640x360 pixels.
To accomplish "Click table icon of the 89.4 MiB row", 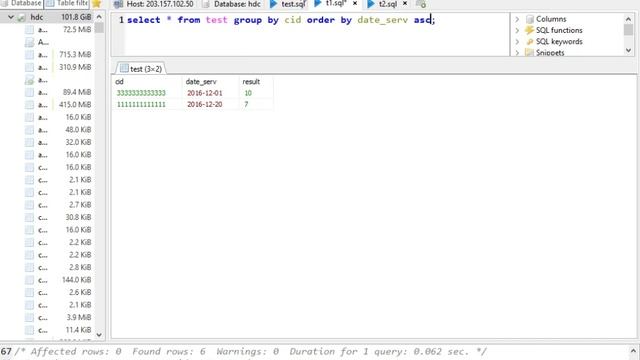I will pyautogui.click(x=29, y=92).
